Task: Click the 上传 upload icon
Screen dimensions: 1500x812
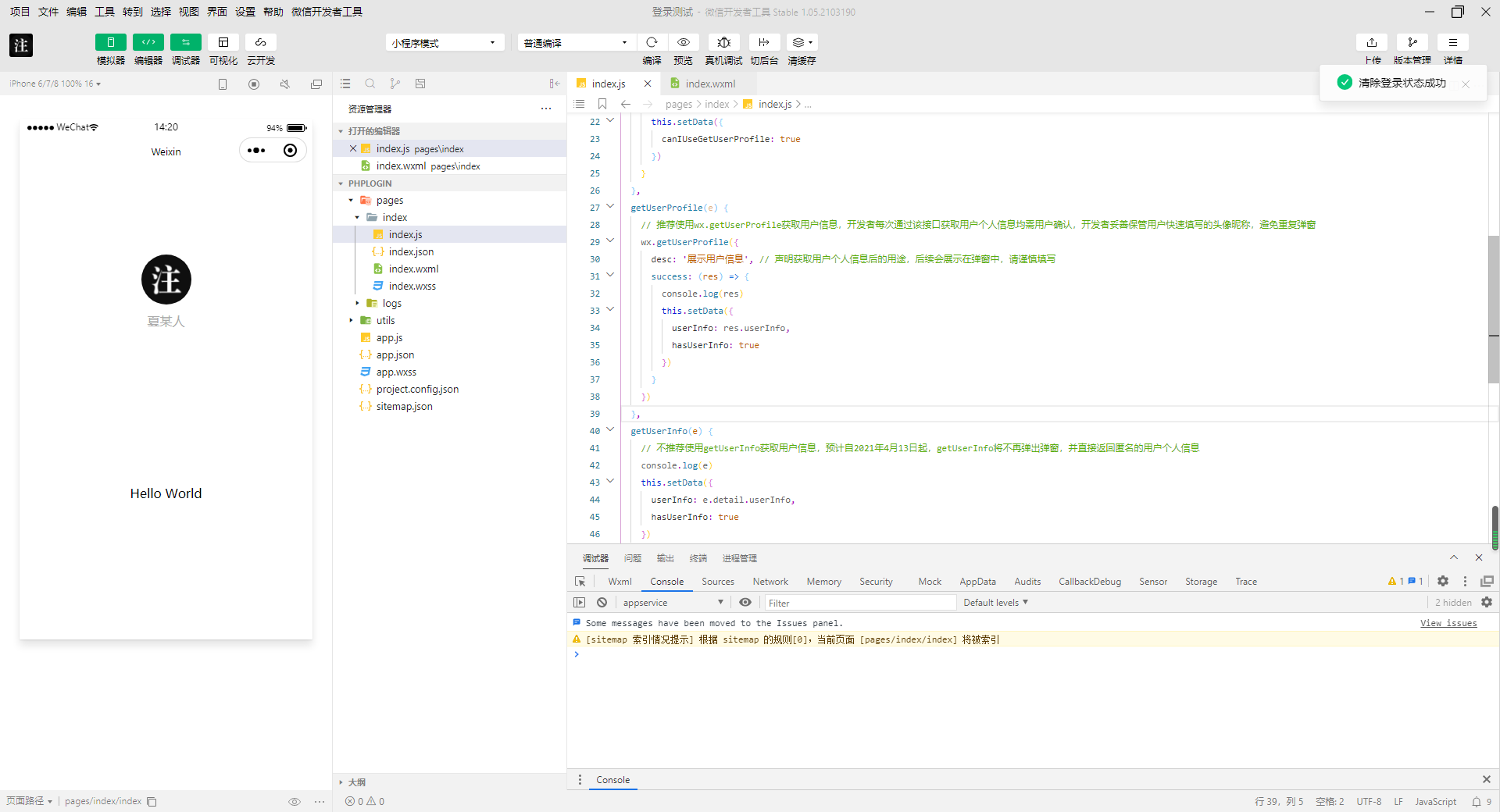Action: 1372,42
